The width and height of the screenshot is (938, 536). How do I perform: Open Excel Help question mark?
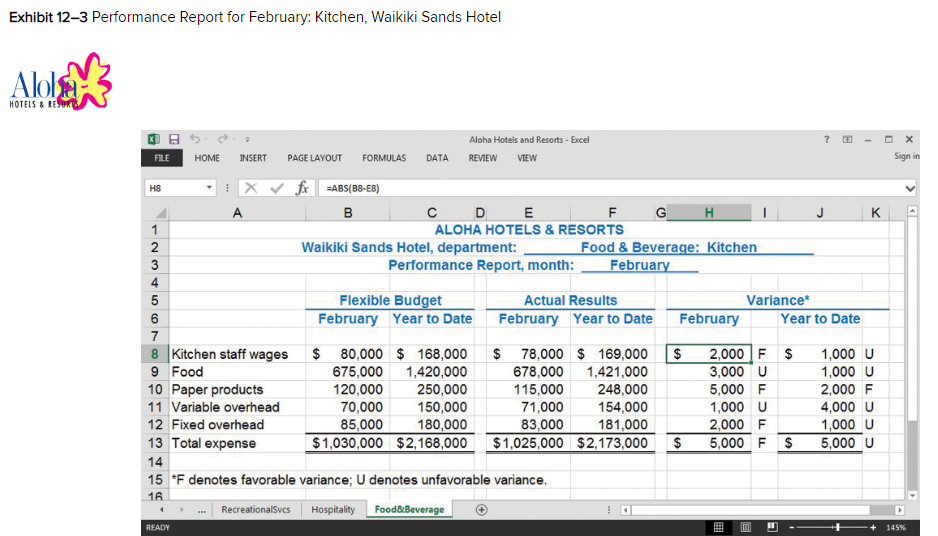tap(827, 139)
